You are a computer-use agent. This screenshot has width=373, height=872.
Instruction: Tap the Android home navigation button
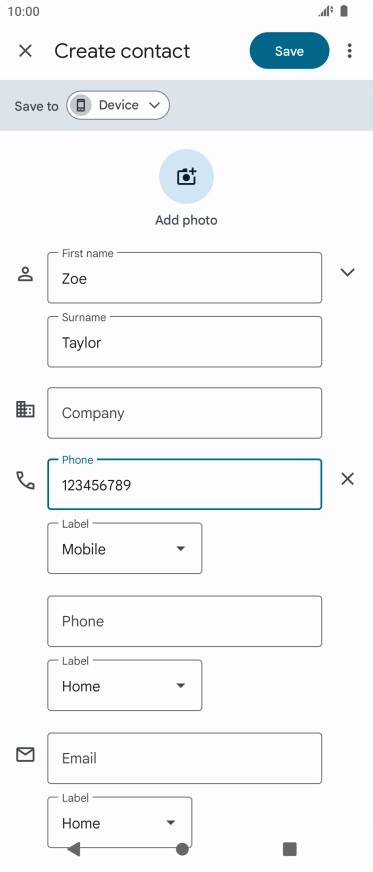(x=182, y=849)
